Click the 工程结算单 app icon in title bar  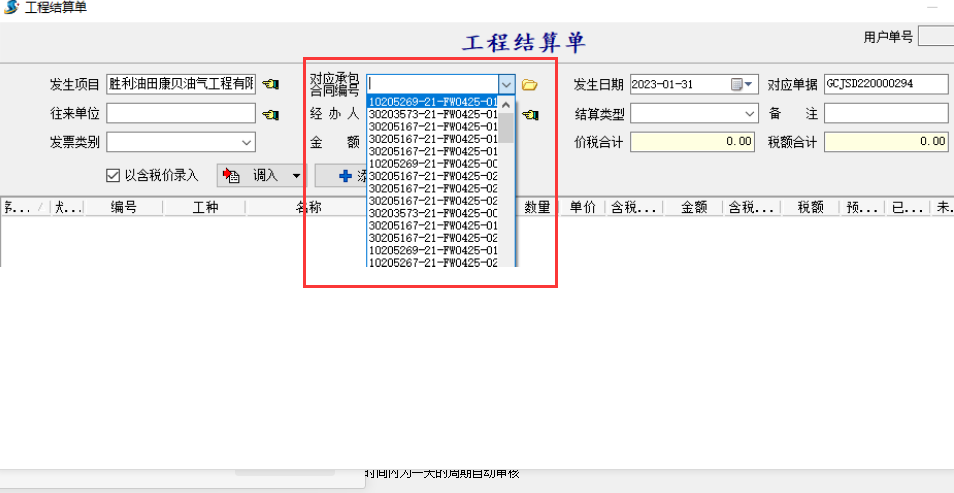point(11,9)
